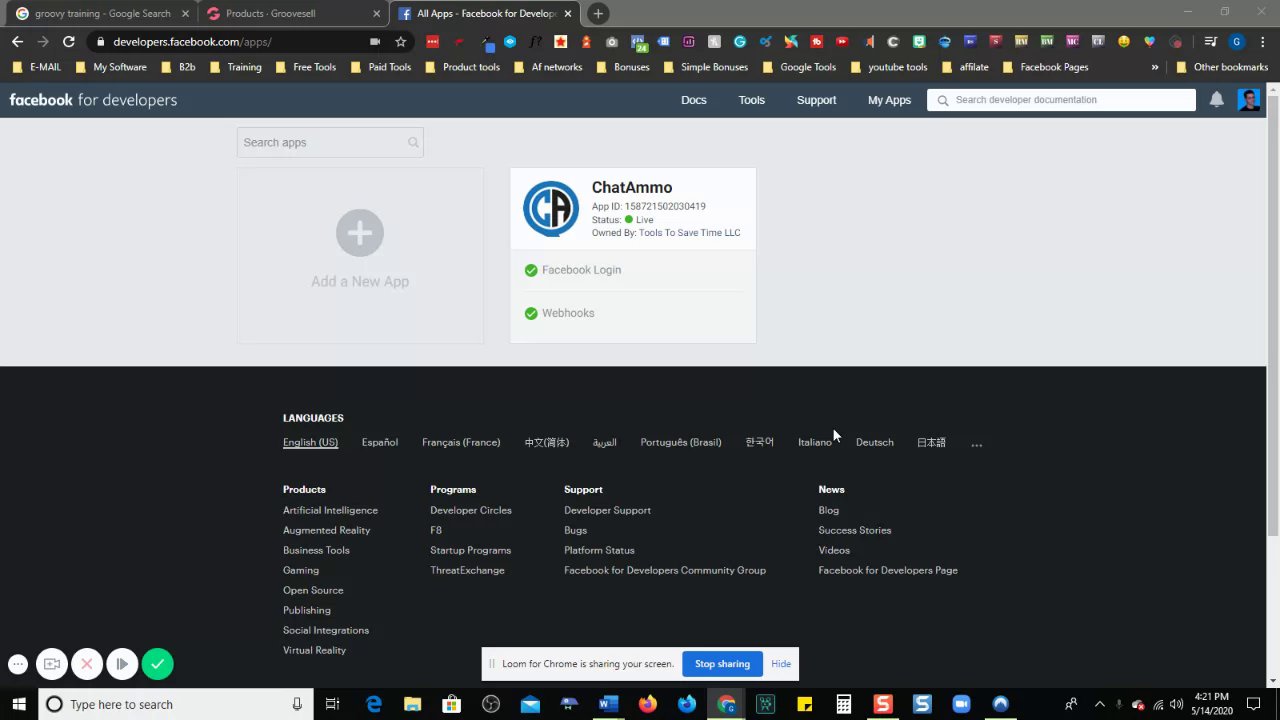Open the Docs menu in Facebook header
Image resolution: width=1280 pixels, height=720 pixels.
[694, 100]
